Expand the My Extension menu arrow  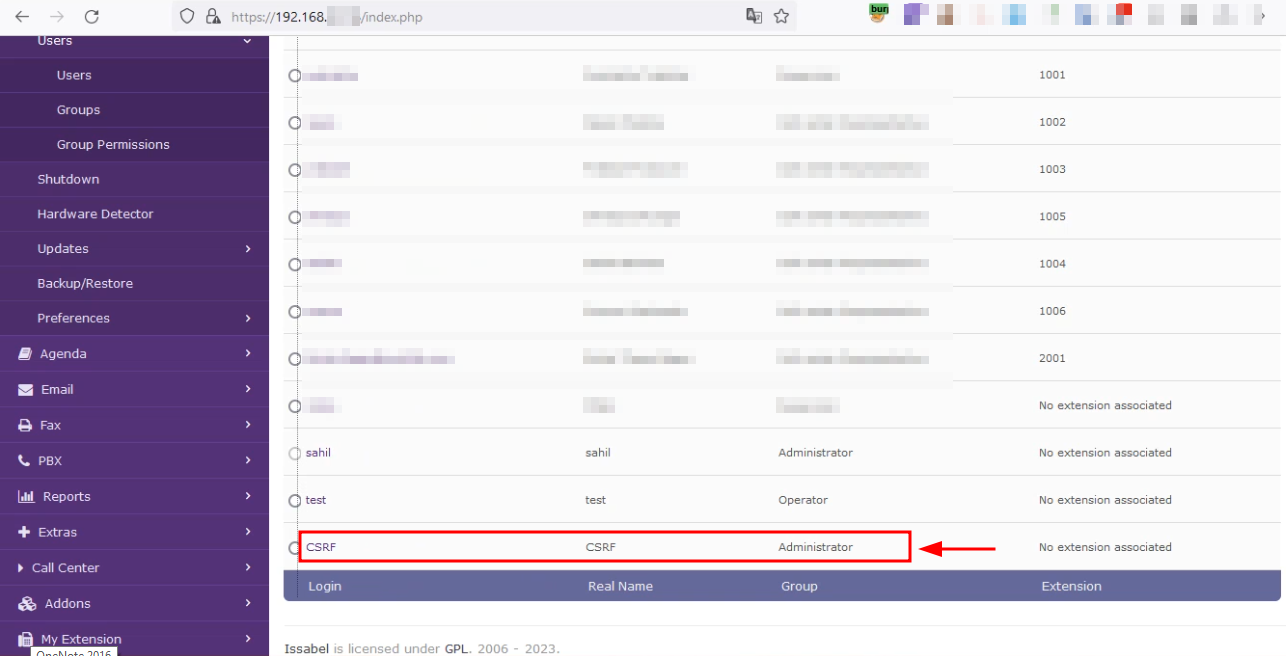point(248,639)
